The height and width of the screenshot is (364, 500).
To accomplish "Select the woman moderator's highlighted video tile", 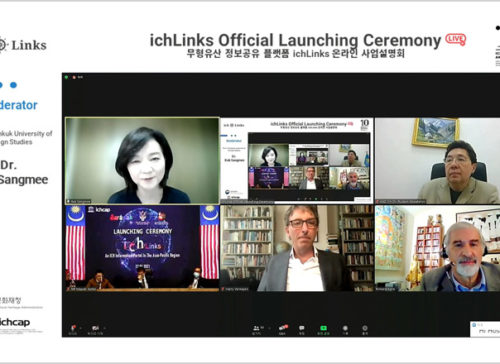I will pyautogui.click(x=142, y=160).
